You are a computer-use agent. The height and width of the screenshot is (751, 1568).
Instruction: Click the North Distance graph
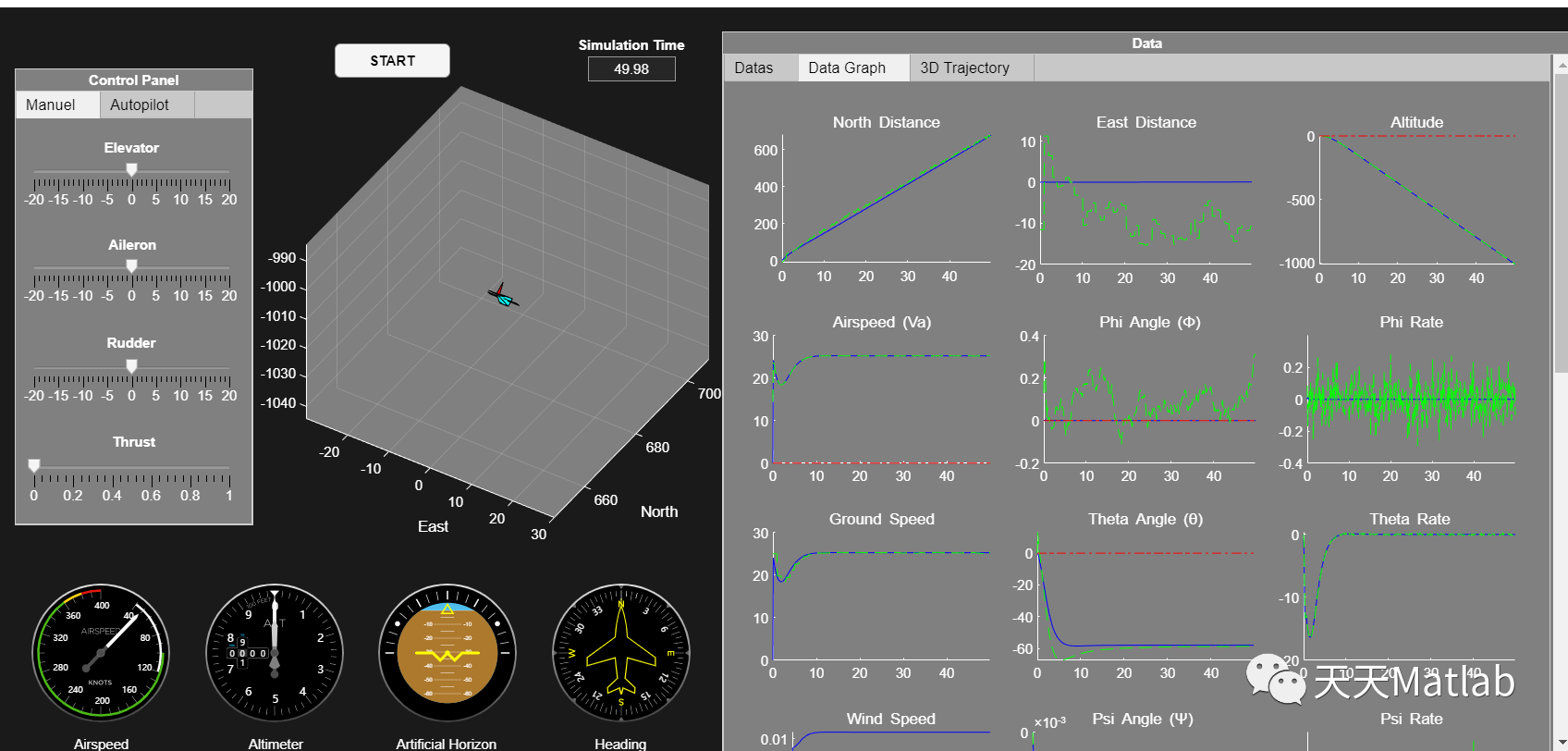click(x=886, y=199)
